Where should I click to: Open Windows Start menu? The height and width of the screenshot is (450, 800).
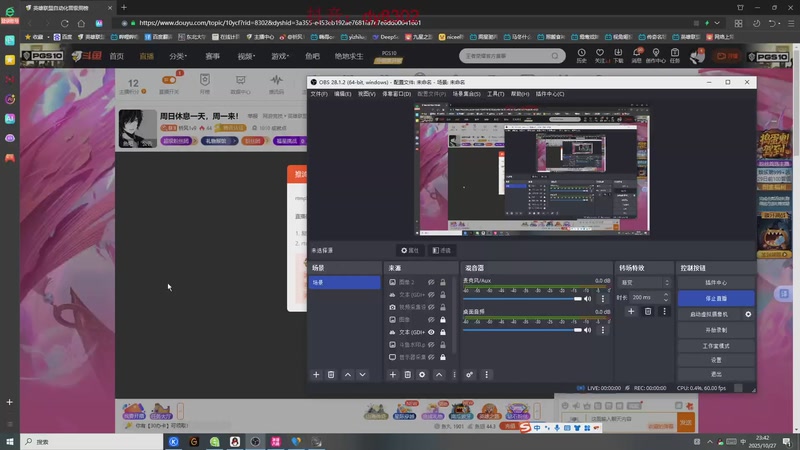pyautogui.click(x=10, y=441)
